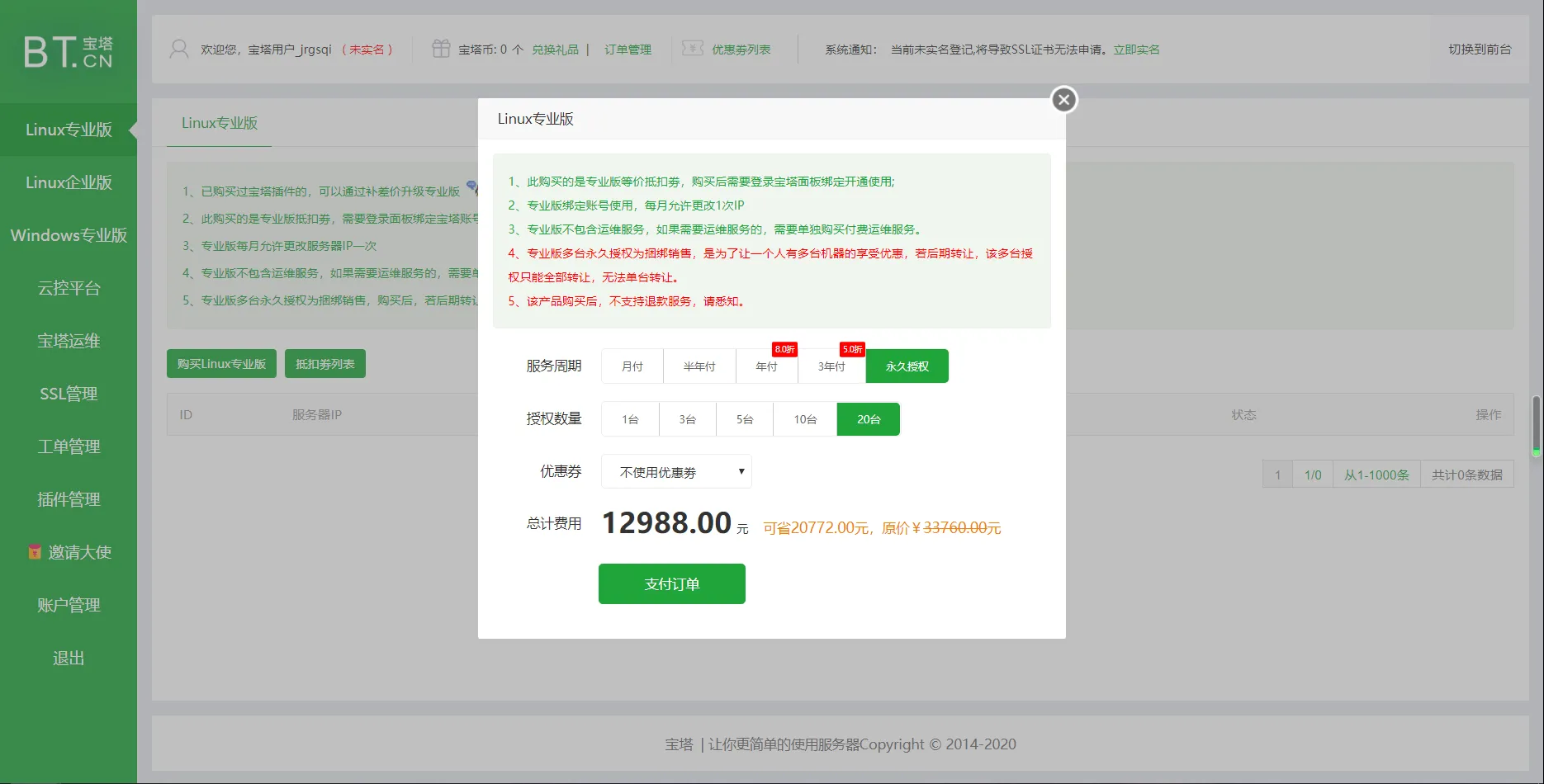The image size is (1544, 784).
Task: Click the 购买Linux专业版 button
Action: [x=221, y=363]
